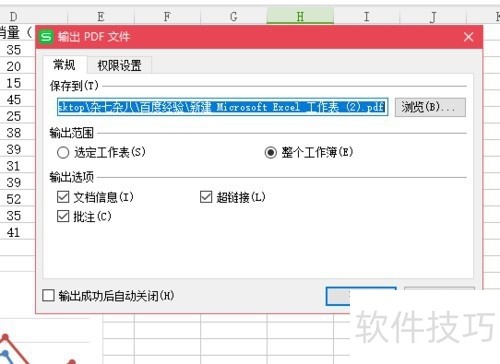Viewport: 500px width, 364px height.
Task: Select column J header in spreadsheet
Action: pos(433,16)
